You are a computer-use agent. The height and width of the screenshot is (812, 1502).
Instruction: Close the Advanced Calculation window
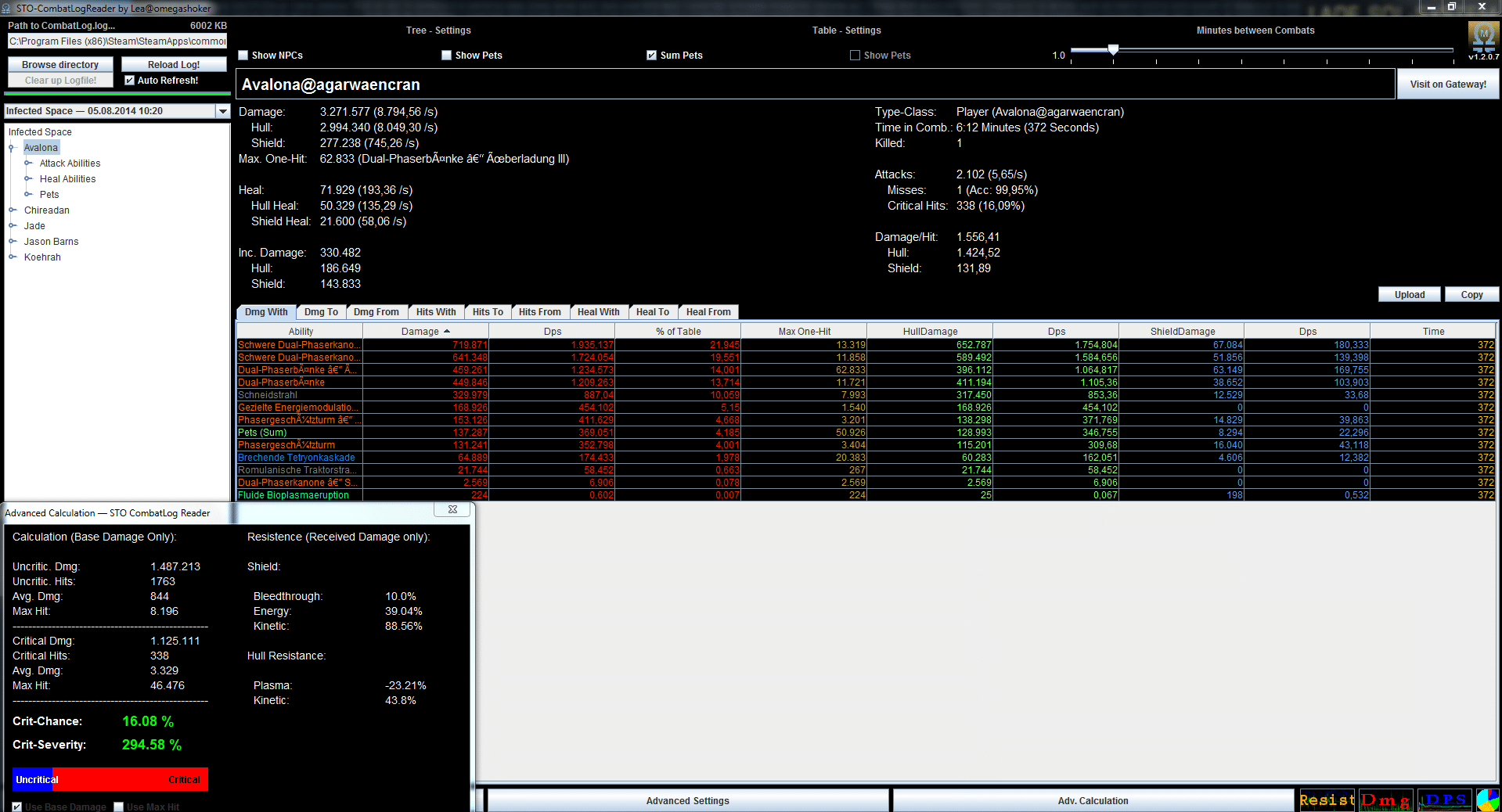click(x=452, y=509)
